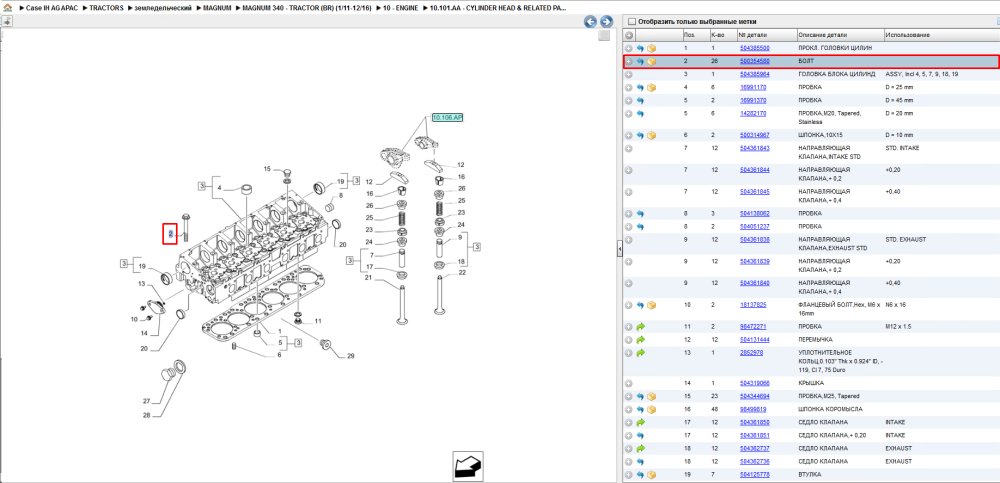
Task: Click box icon in row 16991170
Action: point(652,87)
